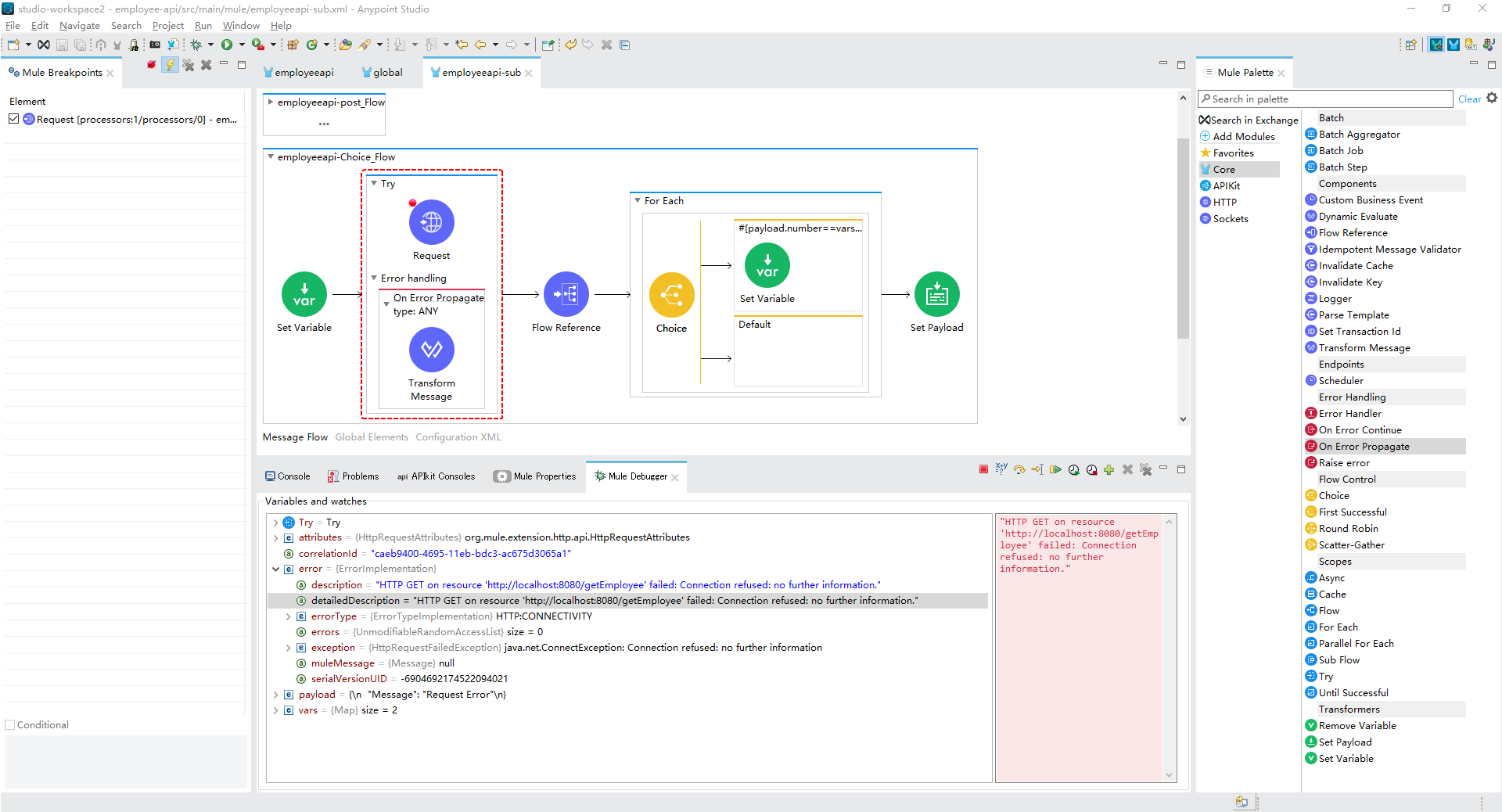The height and width of the screenshot is (812, 1502).
Task: Toggle the break-on-exception lightning button
Action: (x=170, y=65)
